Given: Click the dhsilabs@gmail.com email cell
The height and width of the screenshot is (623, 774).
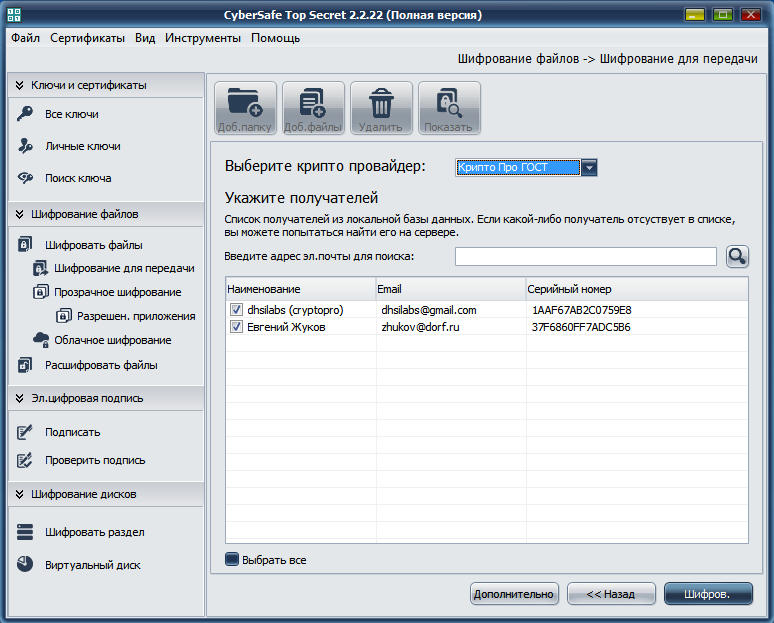Looking at the screenshot, I should click(428, 310).
